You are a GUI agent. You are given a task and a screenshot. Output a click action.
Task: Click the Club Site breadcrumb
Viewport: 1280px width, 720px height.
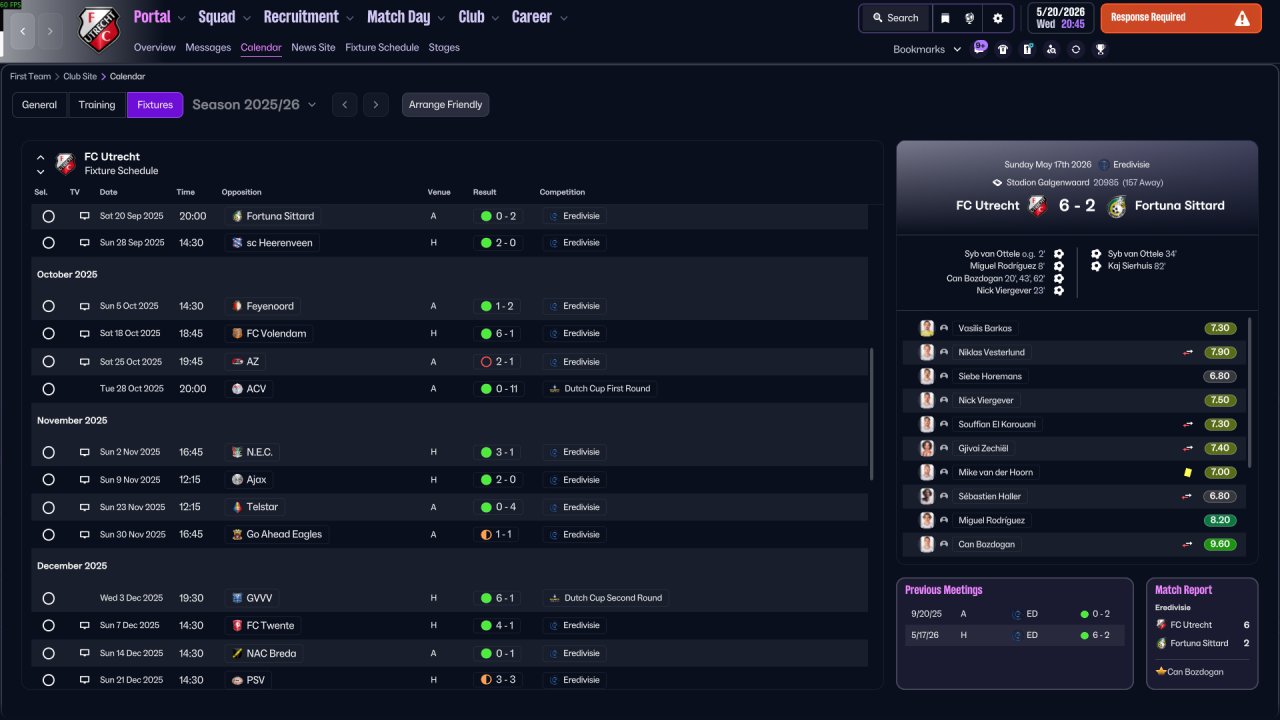(x=80, y=76)
